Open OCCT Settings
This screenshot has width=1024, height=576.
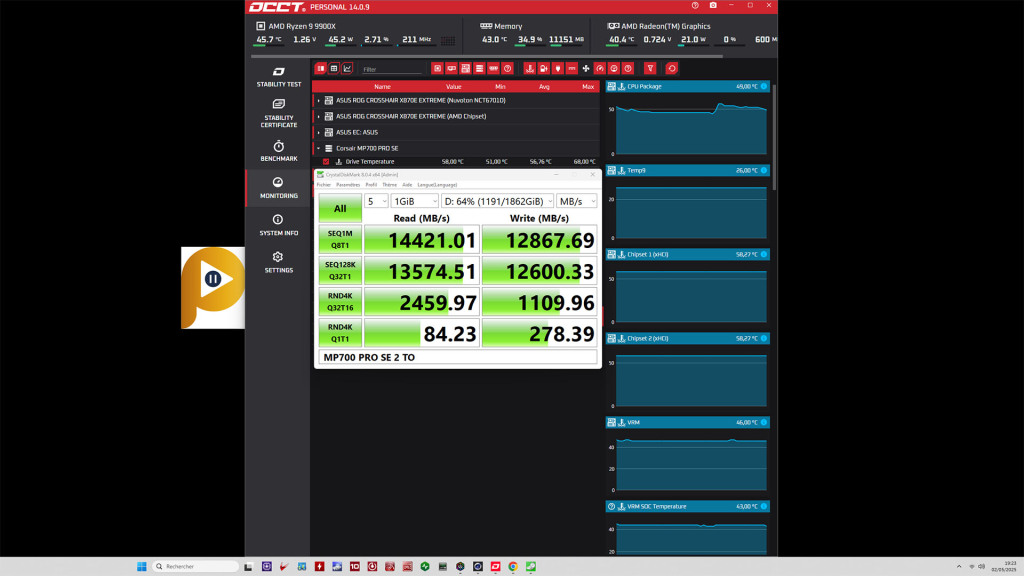click(278, 262)
